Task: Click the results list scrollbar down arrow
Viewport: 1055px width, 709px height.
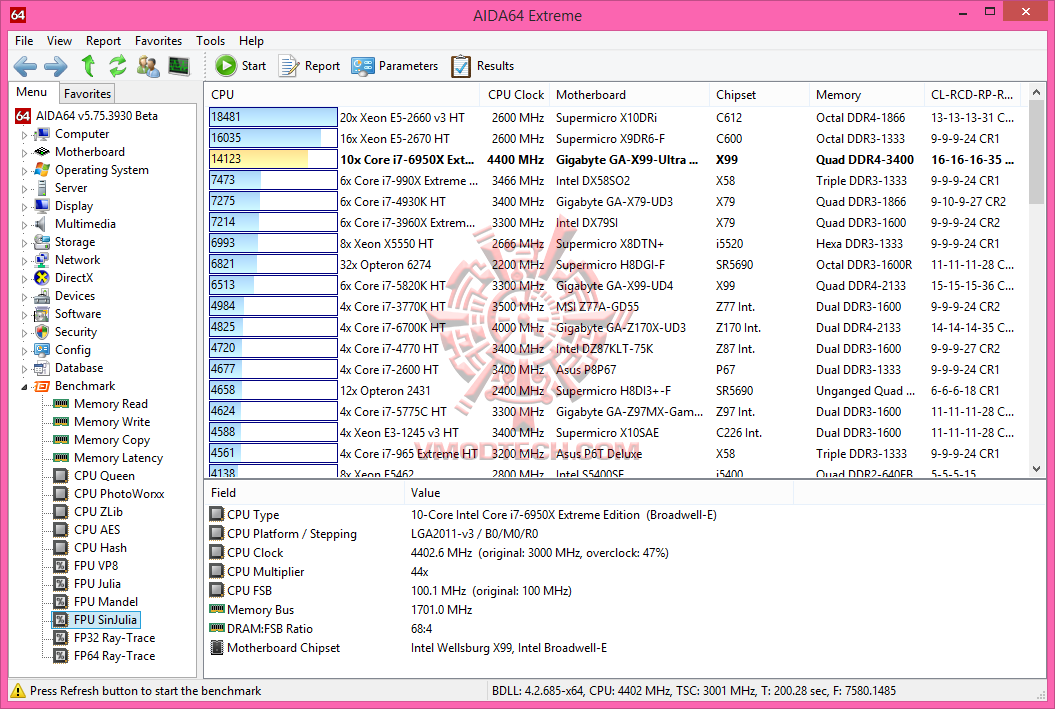Action: [1036, 469]
